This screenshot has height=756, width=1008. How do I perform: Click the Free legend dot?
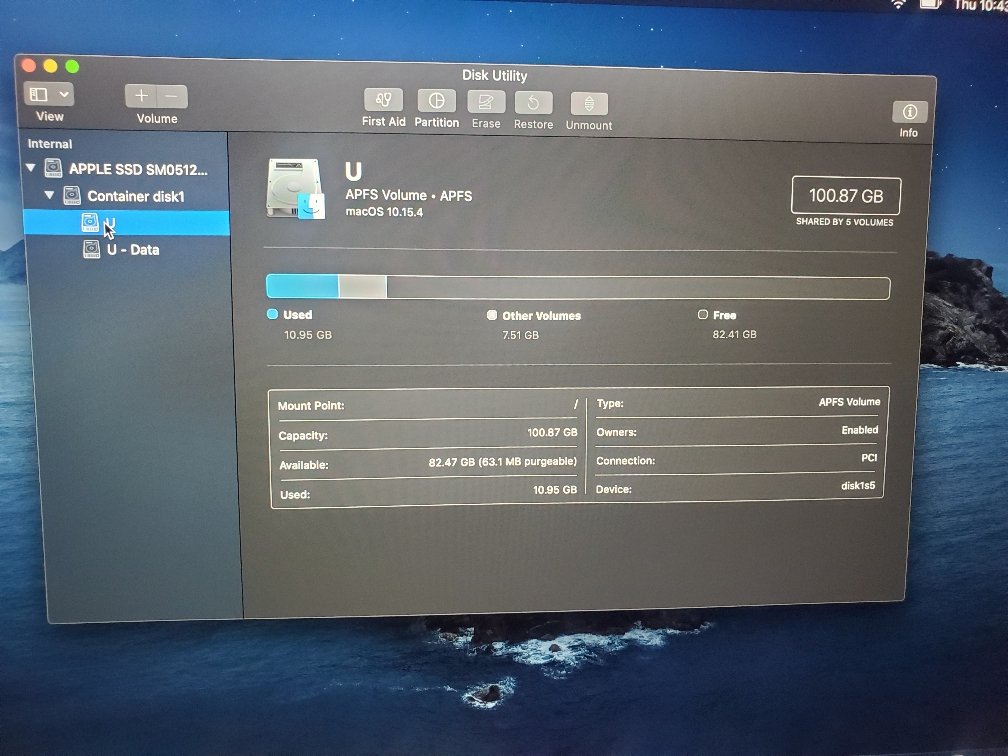(703, 314)
